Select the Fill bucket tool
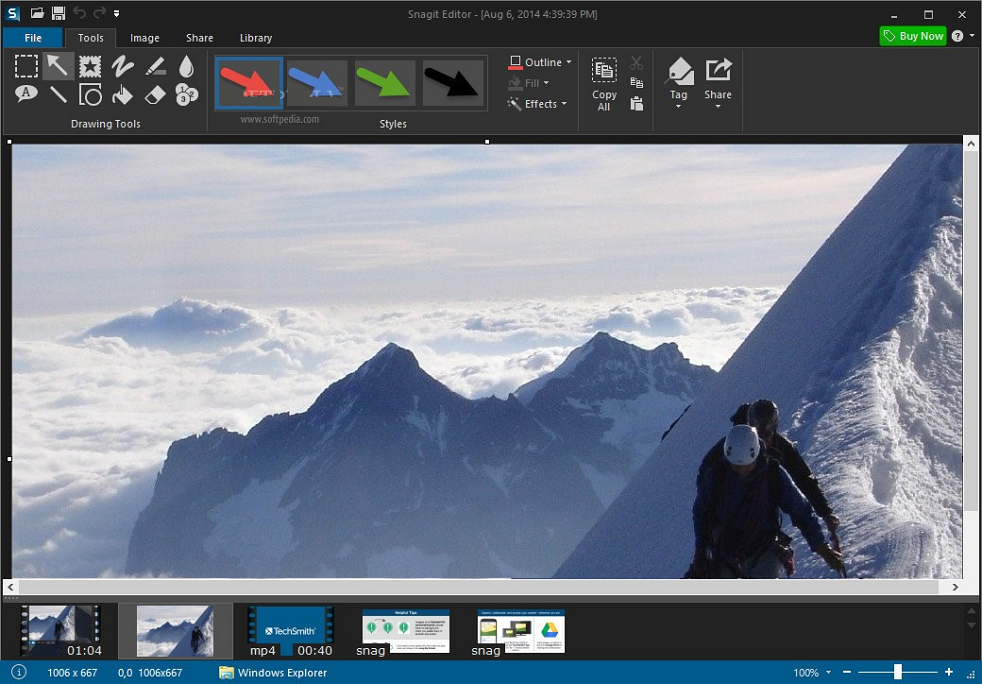The width and height of the screenshot is (982, 684). (123, 95)
